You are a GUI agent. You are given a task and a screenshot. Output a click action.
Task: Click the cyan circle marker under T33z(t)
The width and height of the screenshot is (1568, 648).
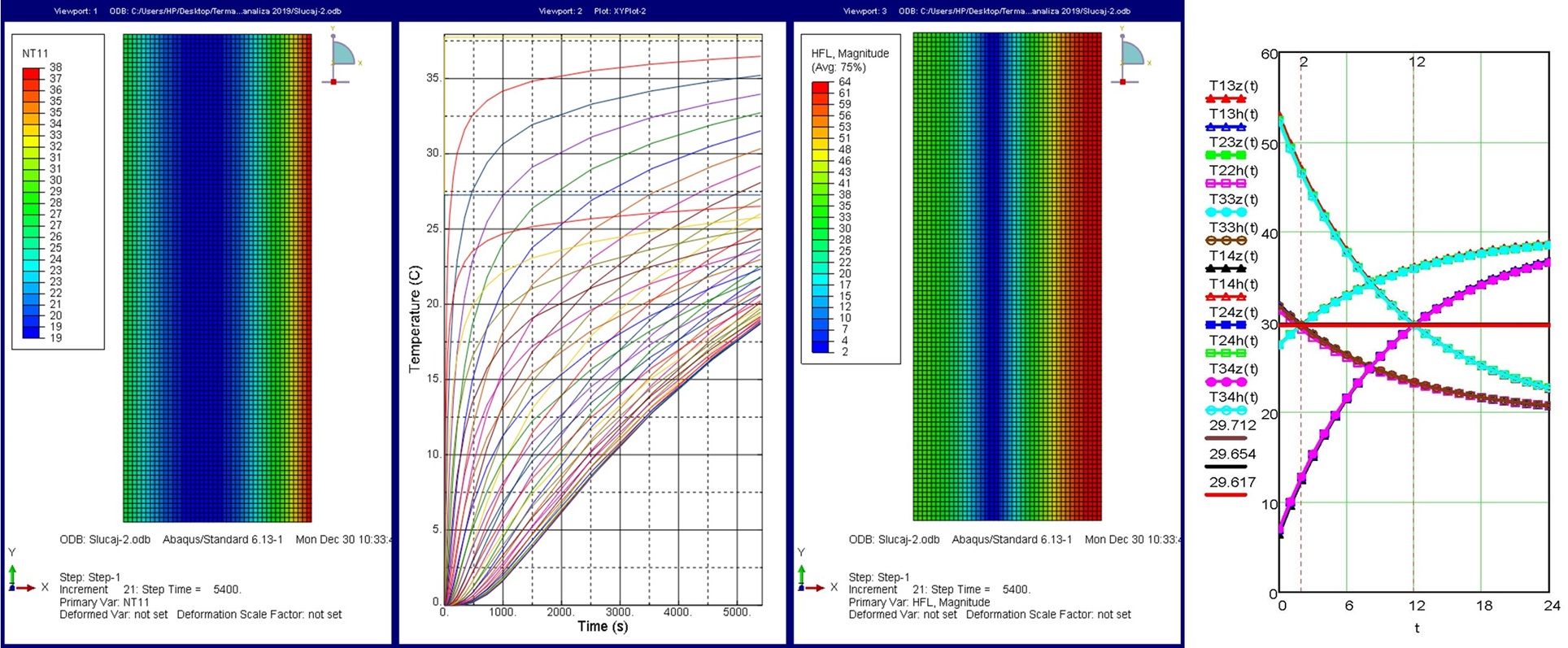(x=1225, y=212)
